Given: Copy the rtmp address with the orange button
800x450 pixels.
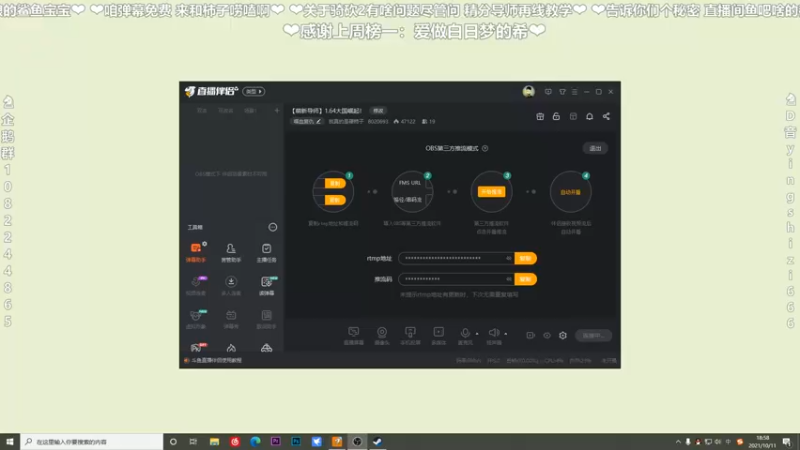Looking at the screenshot, I should pos(526,258).
